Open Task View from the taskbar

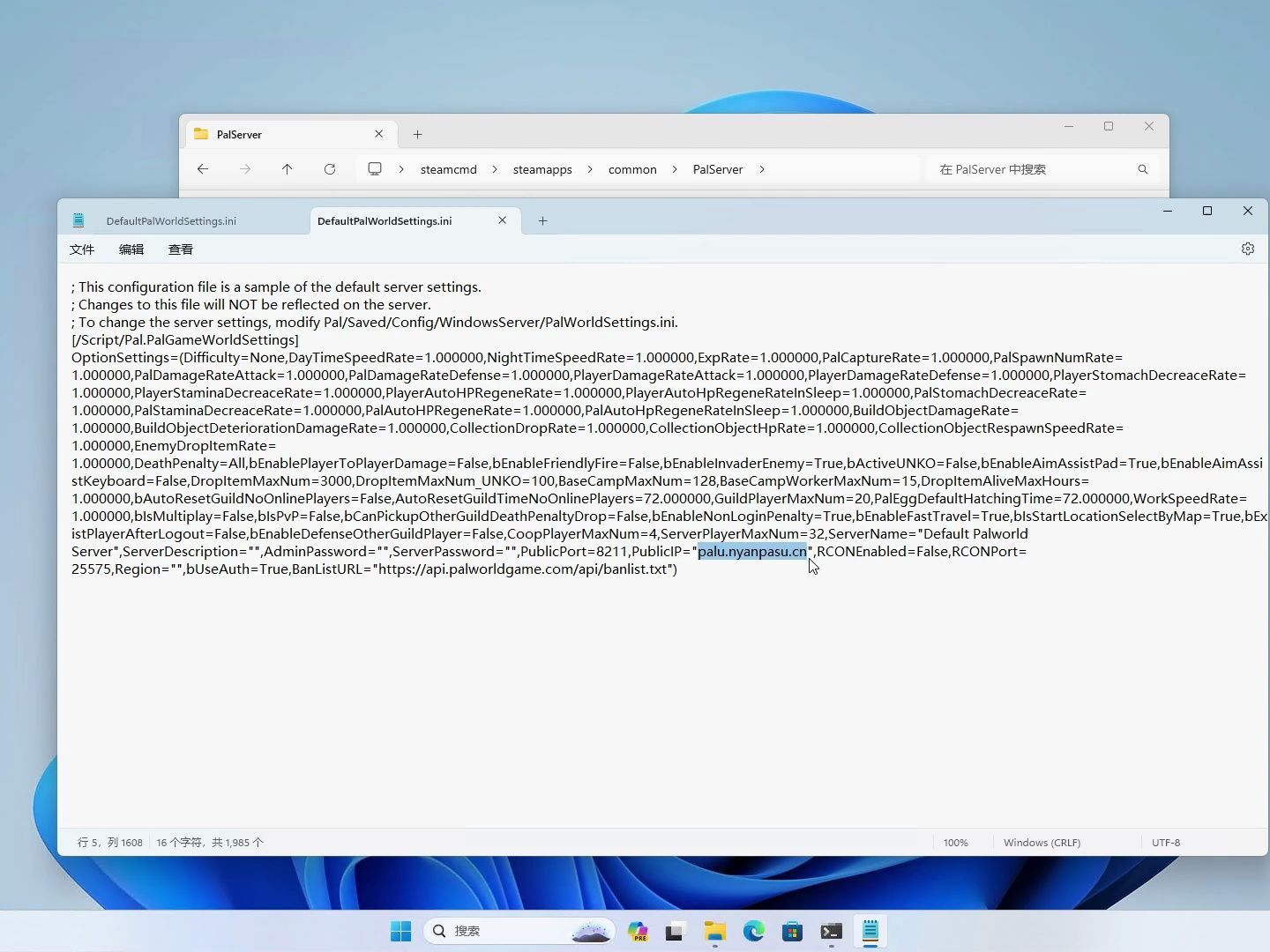point(676,931)
